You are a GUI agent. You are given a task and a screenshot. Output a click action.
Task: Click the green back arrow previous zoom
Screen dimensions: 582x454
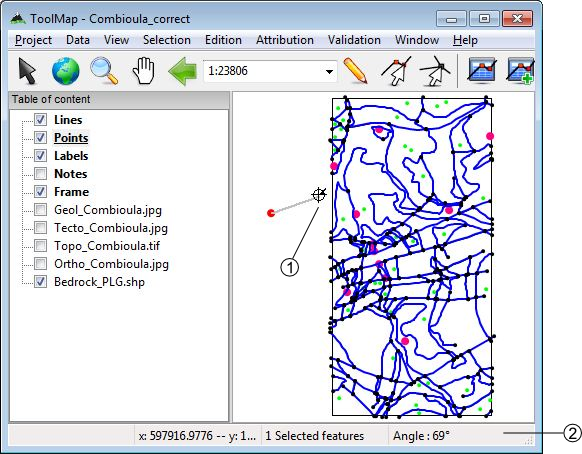click(182, 71)
